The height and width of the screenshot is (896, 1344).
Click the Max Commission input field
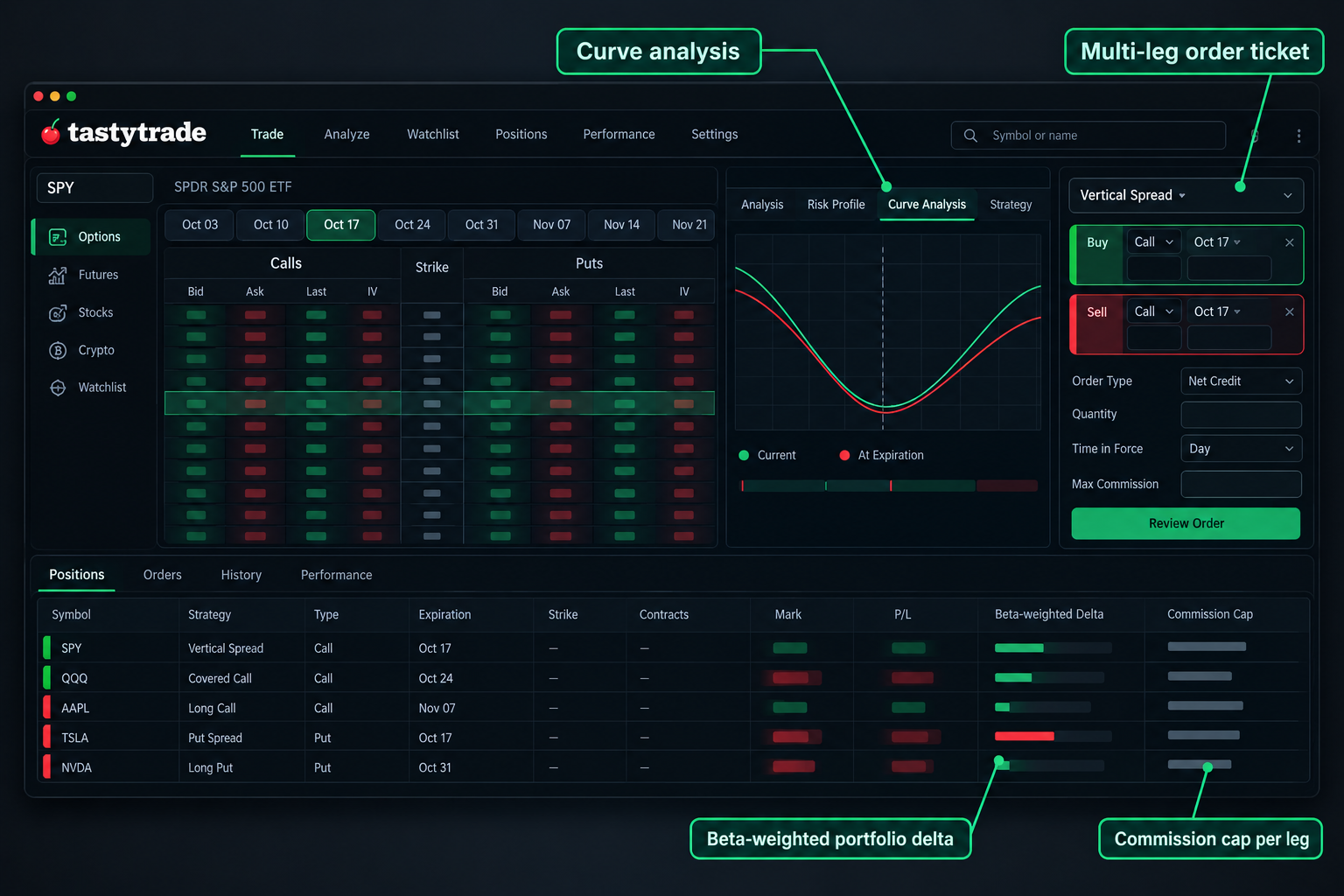coord(1241,484)
